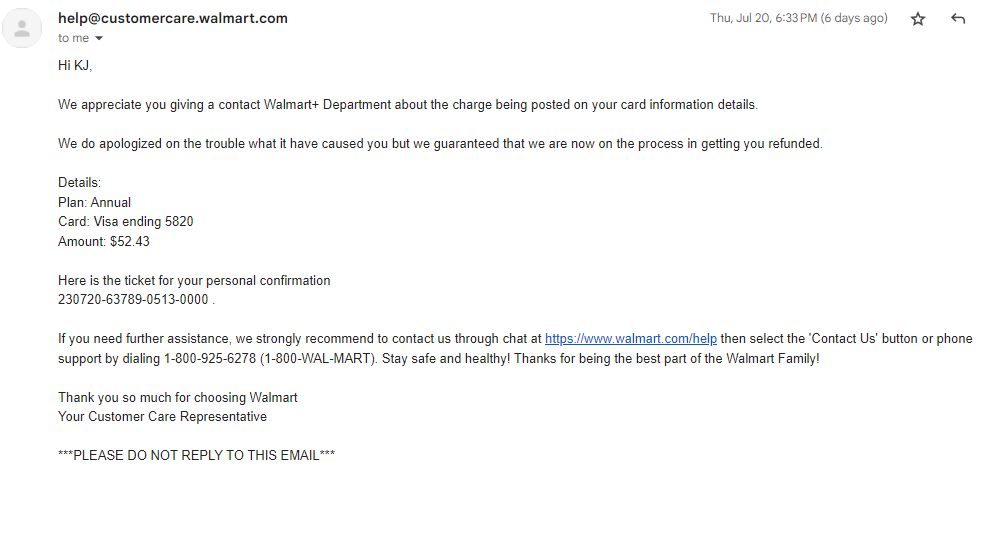Image resolution: width=992 pixels, height=543 pixels.
Task: Click the 'Plan: Annual' line
Action: (x=94, y=203)
